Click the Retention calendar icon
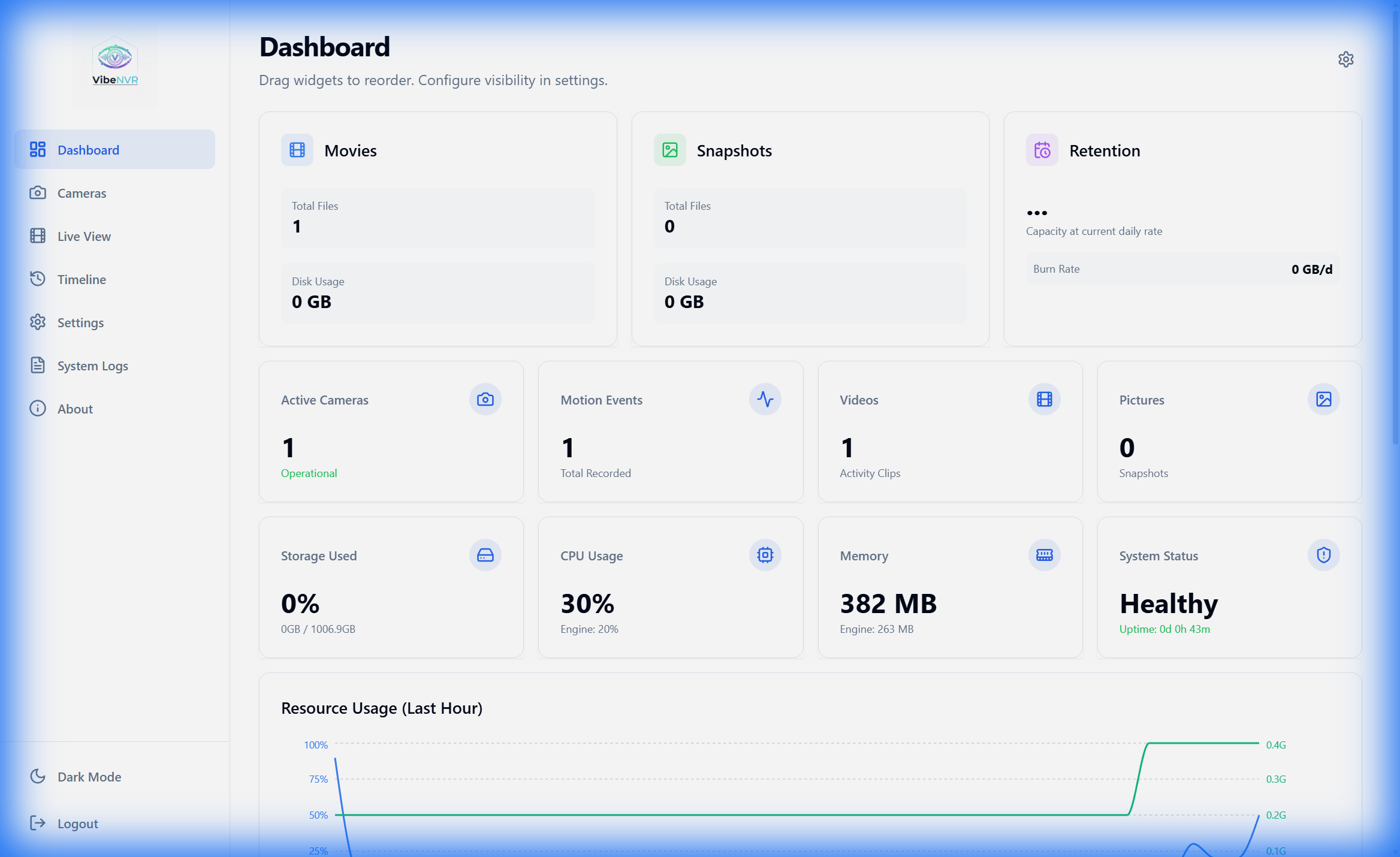1400x857 pixels. click(x=1042, y=150)
